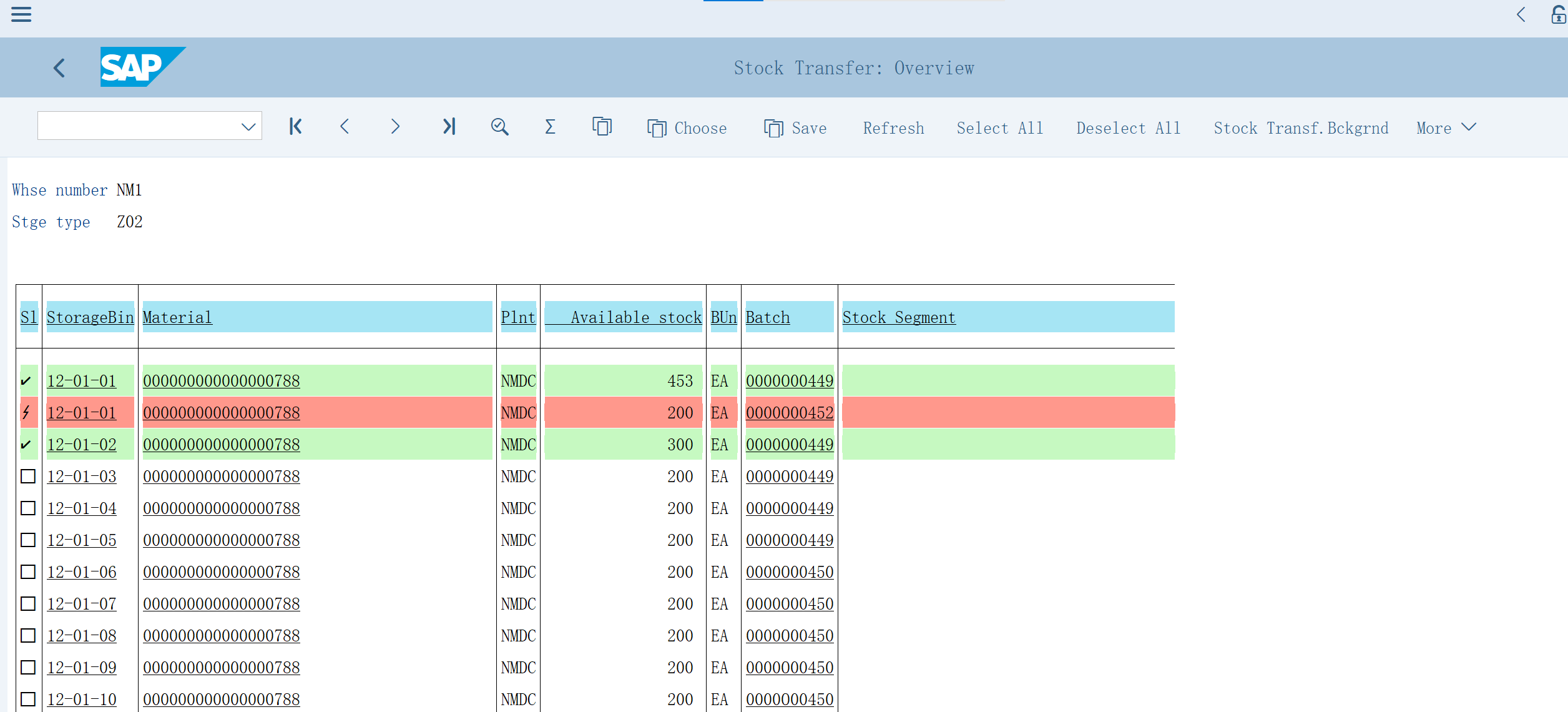
Task: Select checkbox for storage bin 12-01-06
Action: pos(28,572)
